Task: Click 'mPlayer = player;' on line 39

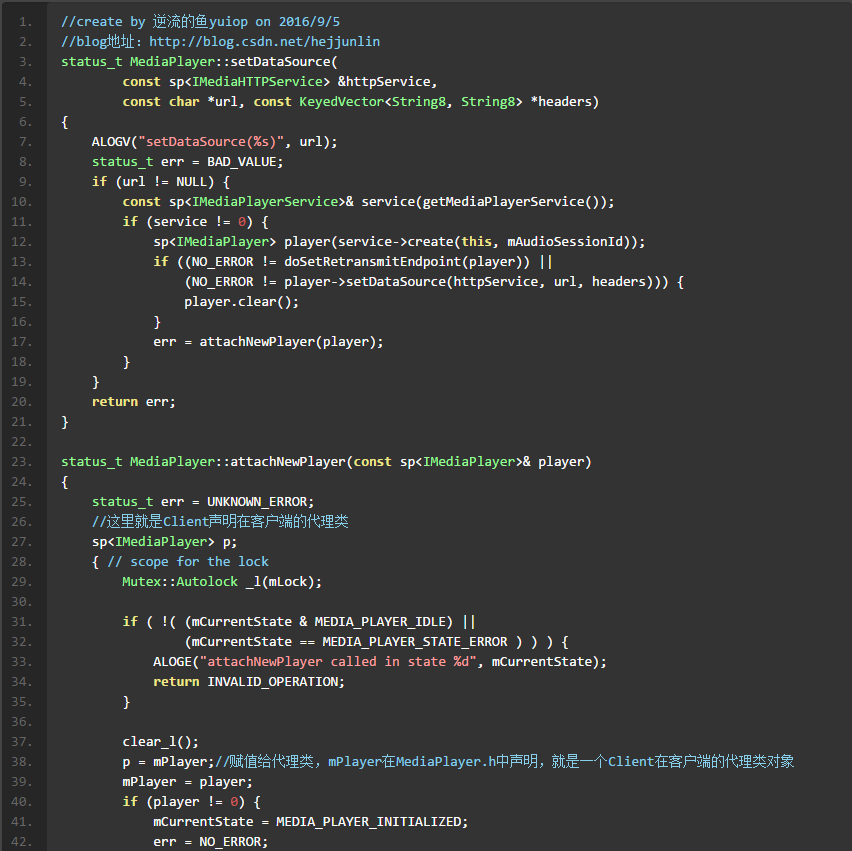Action: pyautogui.click(x=187, y=783)
